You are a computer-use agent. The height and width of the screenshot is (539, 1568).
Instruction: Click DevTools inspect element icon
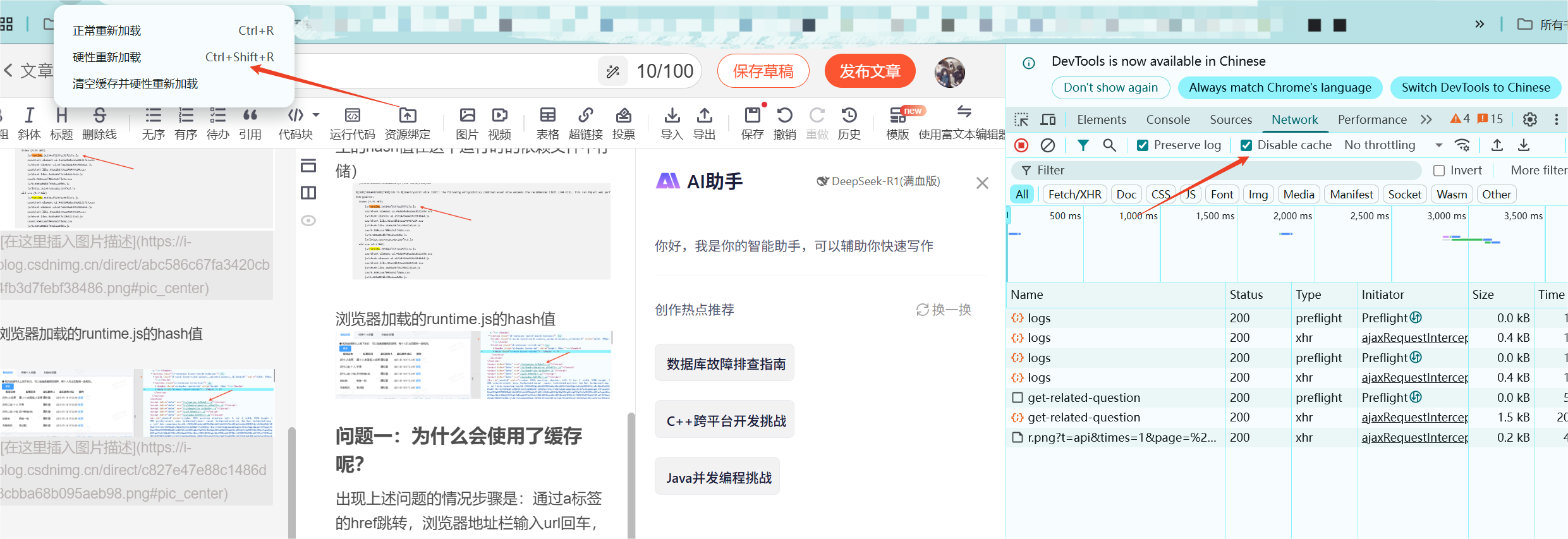pyautogui.click(x=1021, y=119)
